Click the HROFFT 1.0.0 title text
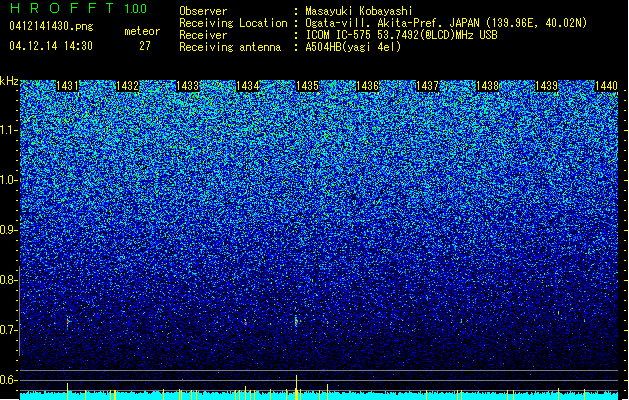 click(x=79, y=8)
